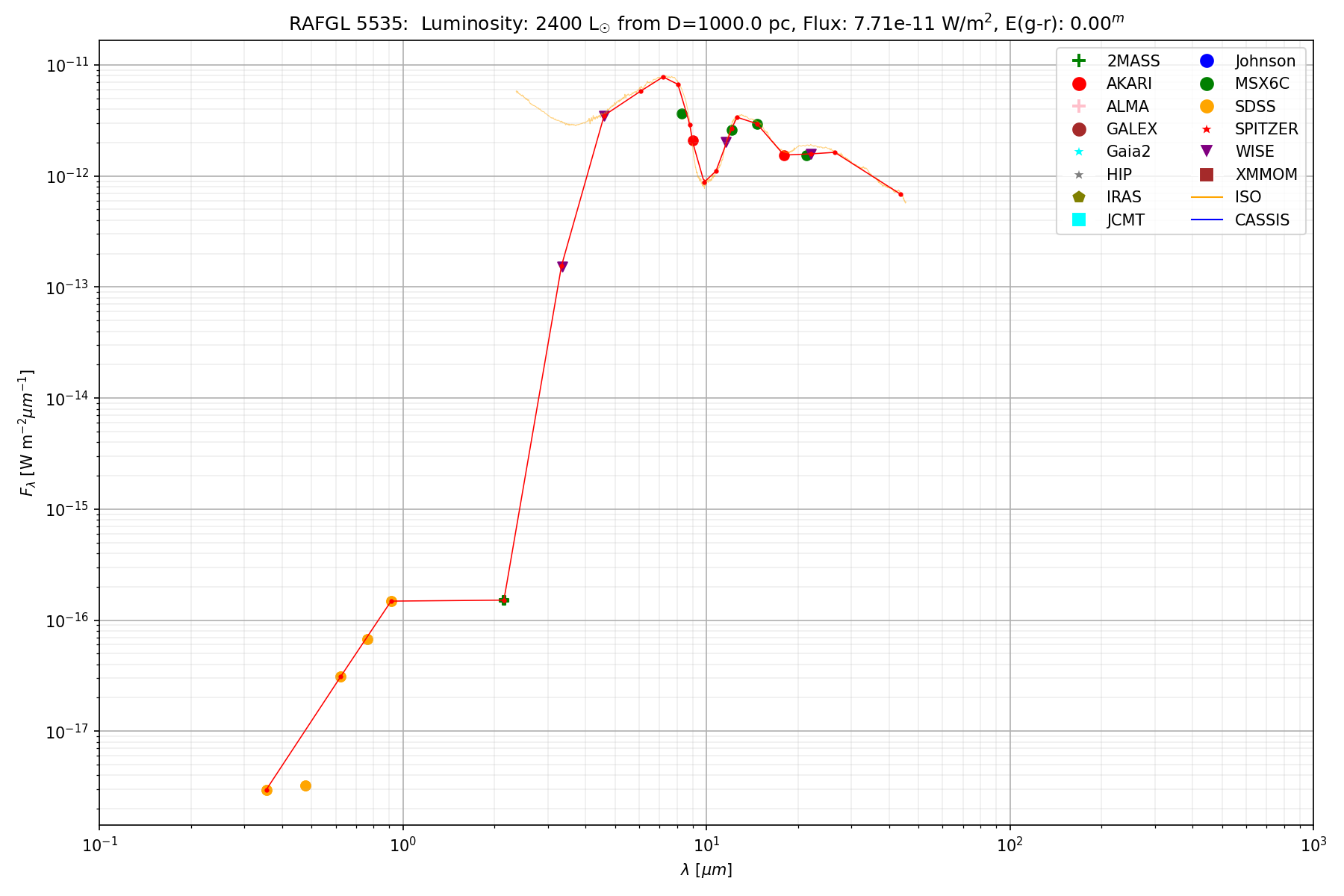This screenshot has height=896, width=1344.
Task: Click the ALMA pink plus legend marker
Action: click(1078, 106)
